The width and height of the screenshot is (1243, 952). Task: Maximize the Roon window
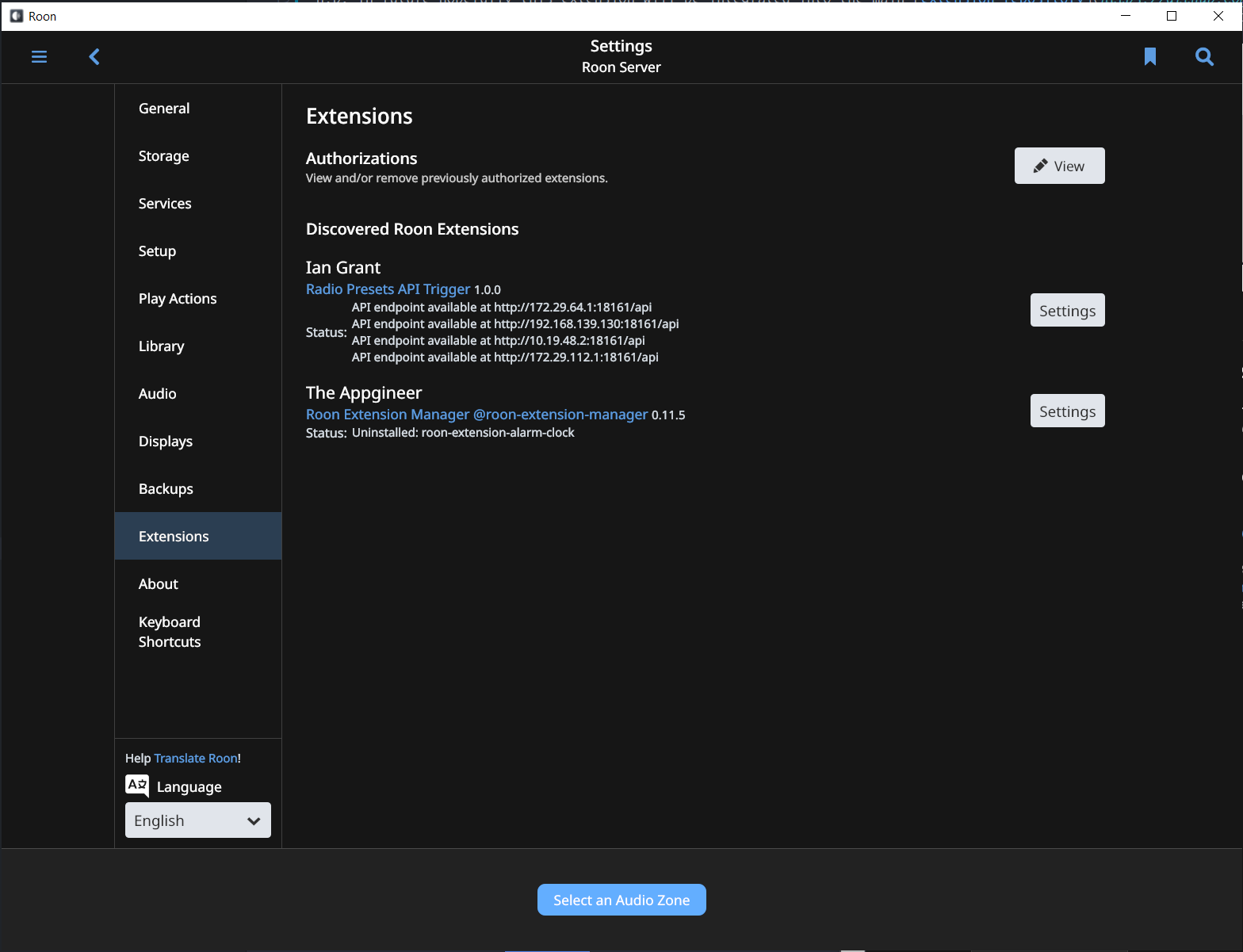coord(1172,16)
